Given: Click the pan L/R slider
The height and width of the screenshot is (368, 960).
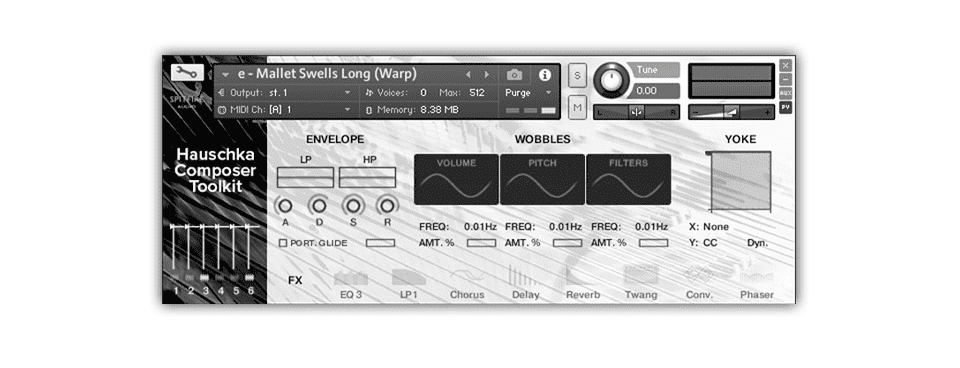Looking at the screenshot, I should pos(636,113).
